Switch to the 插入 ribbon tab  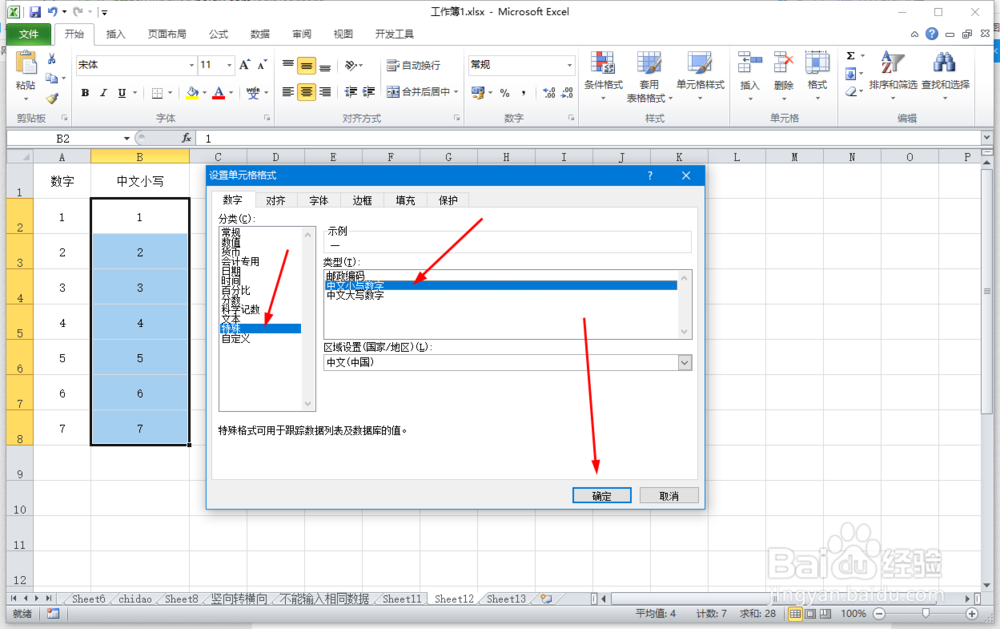pyautogui.click(x=115, y=34)
